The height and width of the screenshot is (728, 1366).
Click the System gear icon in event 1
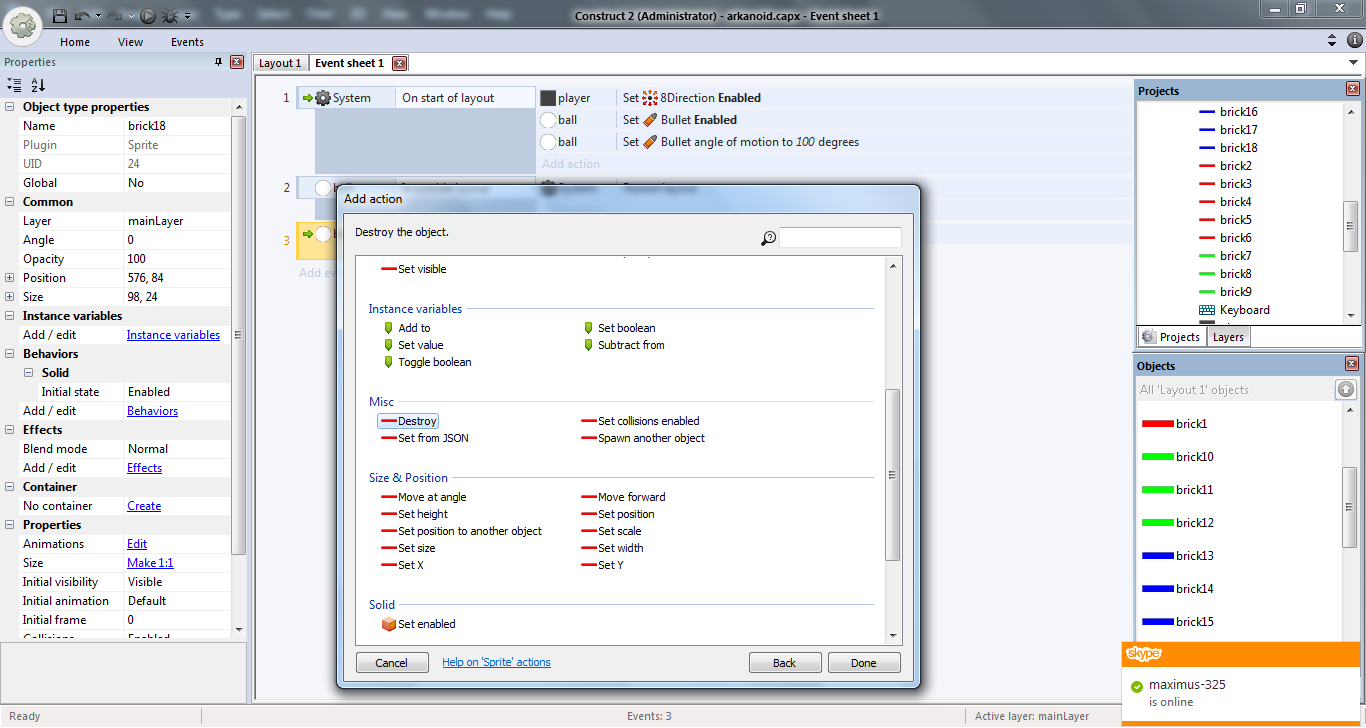tap(322, 98)
